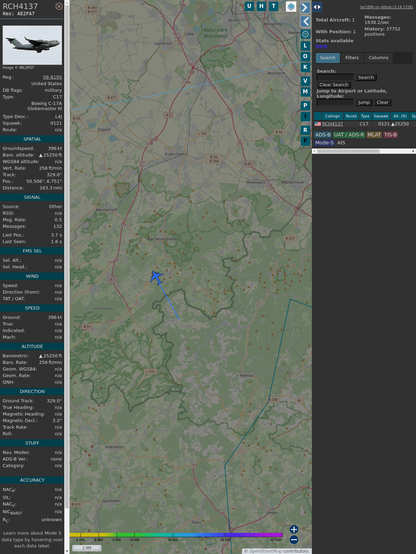This screenshot has width=416, height=554.
Task: Click the crosshair center-map icon
Action: point(305,34)
